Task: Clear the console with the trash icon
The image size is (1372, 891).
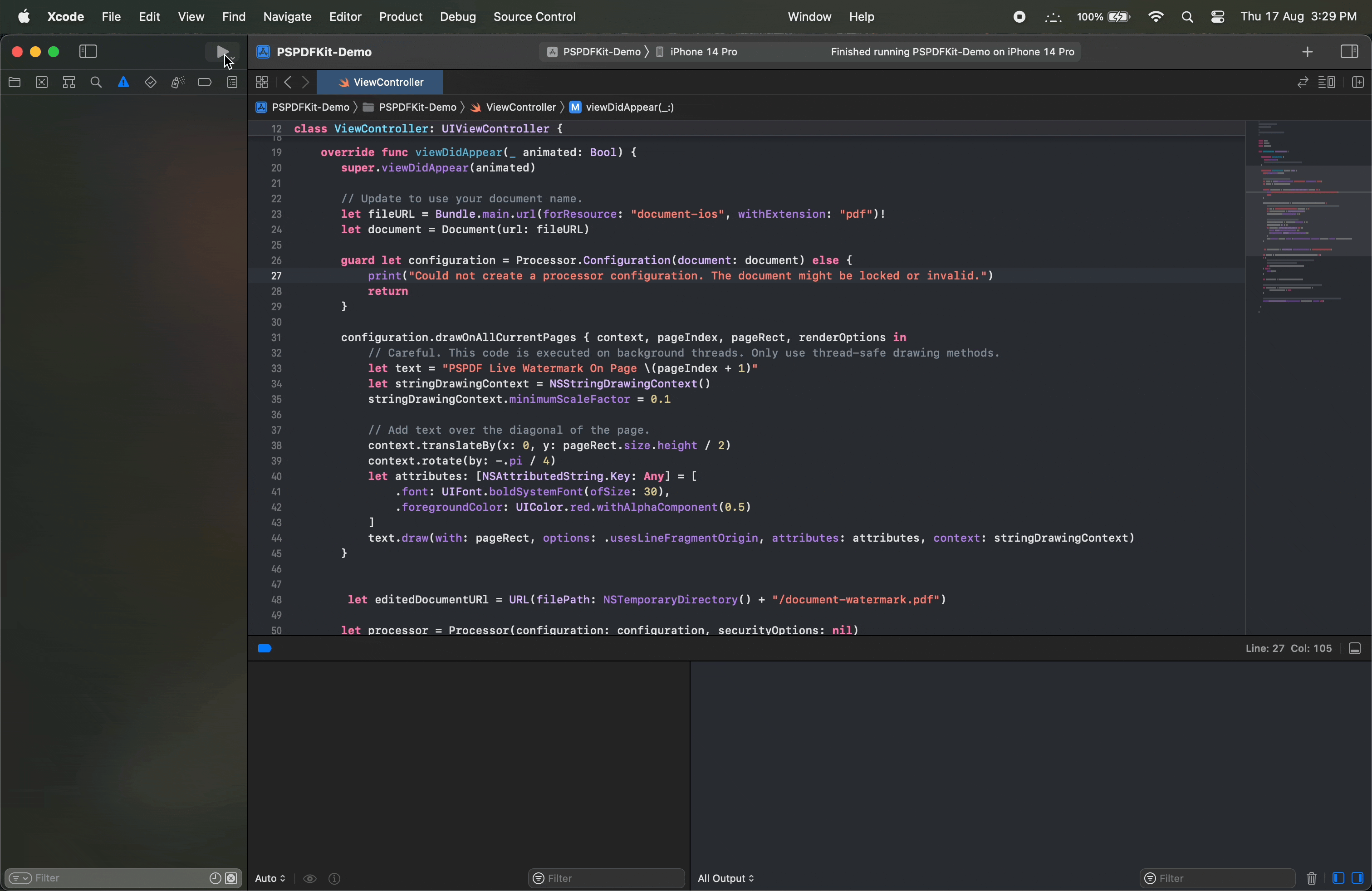Action: tap(1313, 879)
